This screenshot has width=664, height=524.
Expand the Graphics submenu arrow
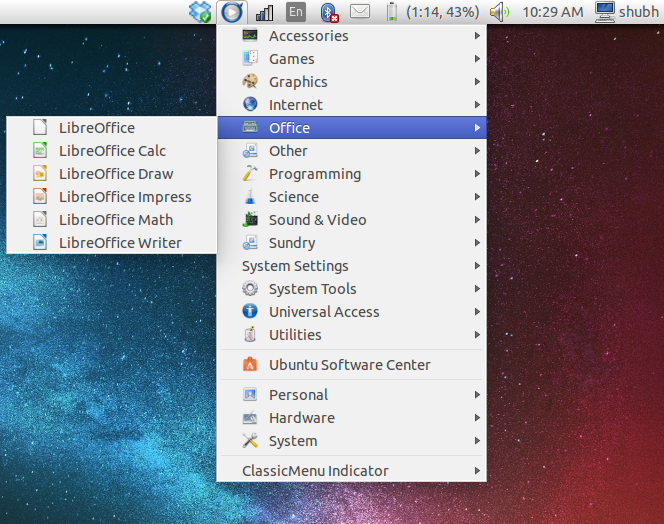click(477, 81)
